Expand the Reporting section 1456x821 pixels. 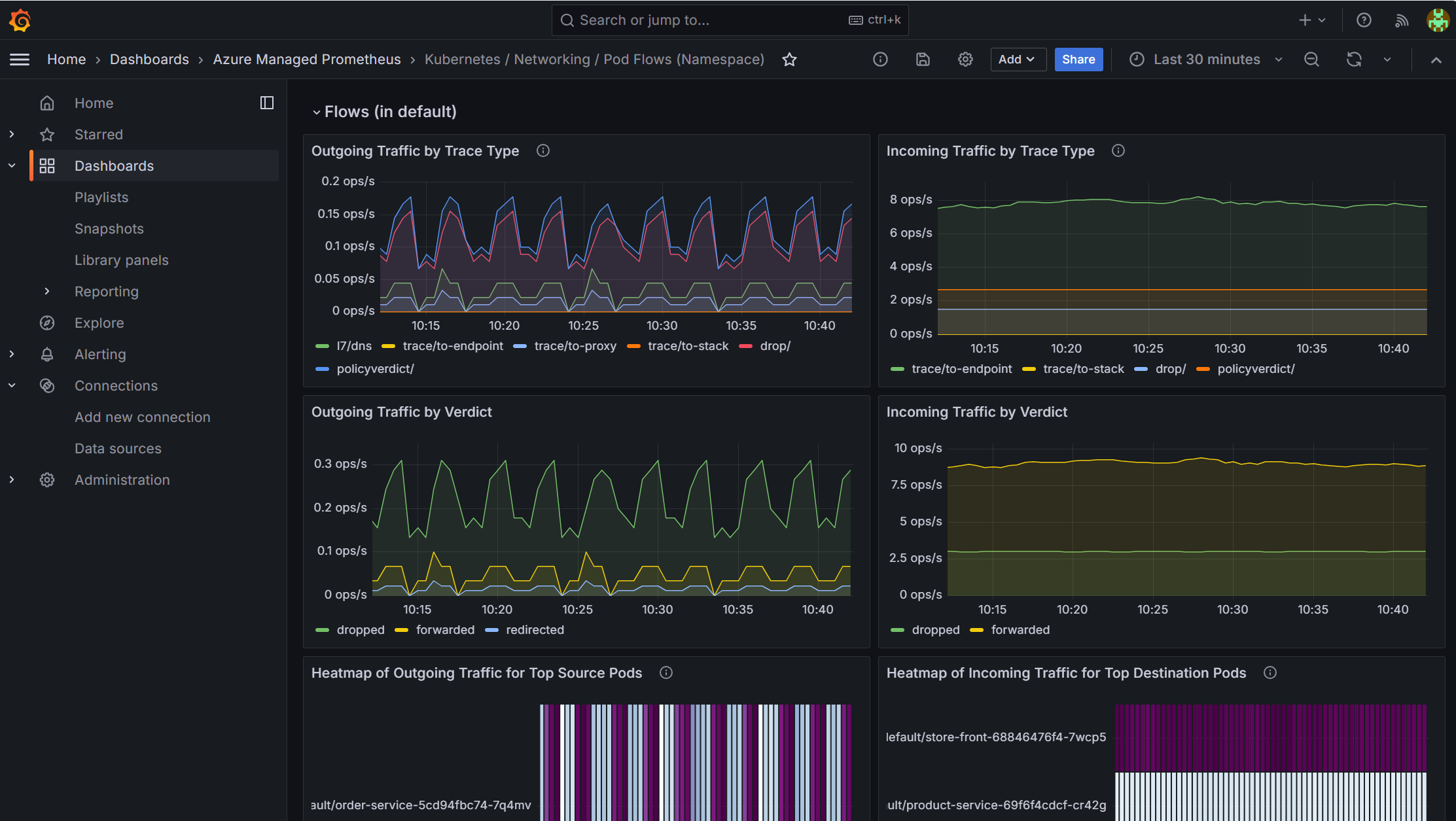coord(47,291)
